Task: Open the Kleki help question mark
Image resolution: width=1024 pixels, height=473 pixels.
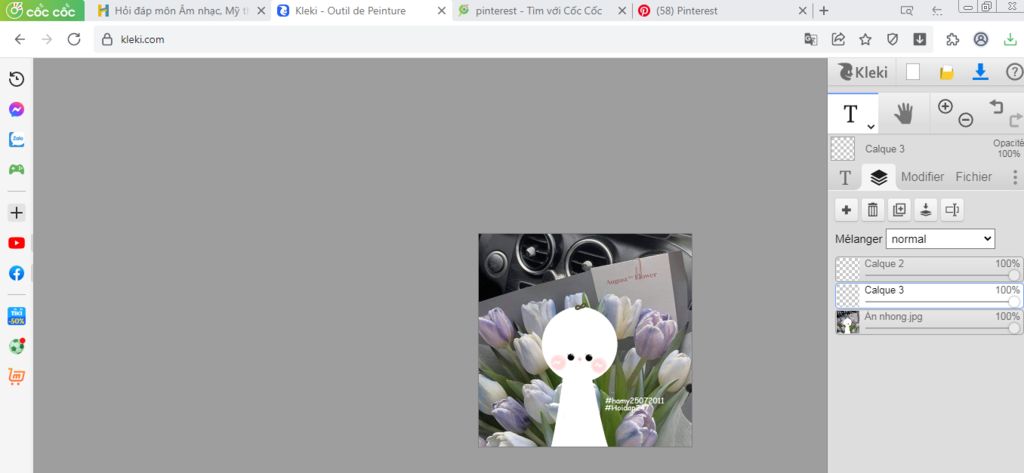Action: pos(1014,72)
